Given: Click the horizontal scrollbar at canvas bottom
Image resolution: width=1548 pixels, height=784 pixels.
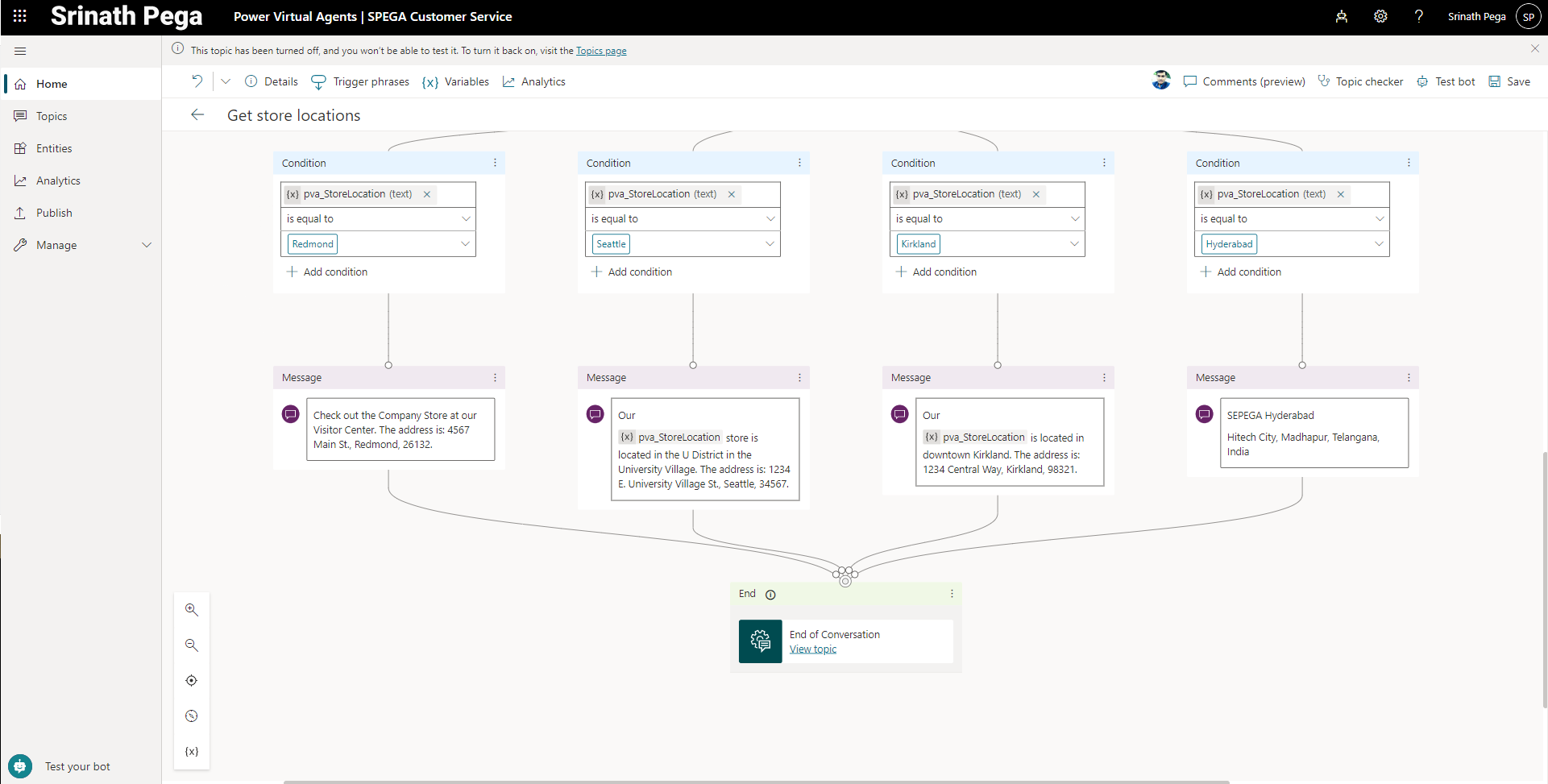Looking at the screenshot, I should [756, 781].
